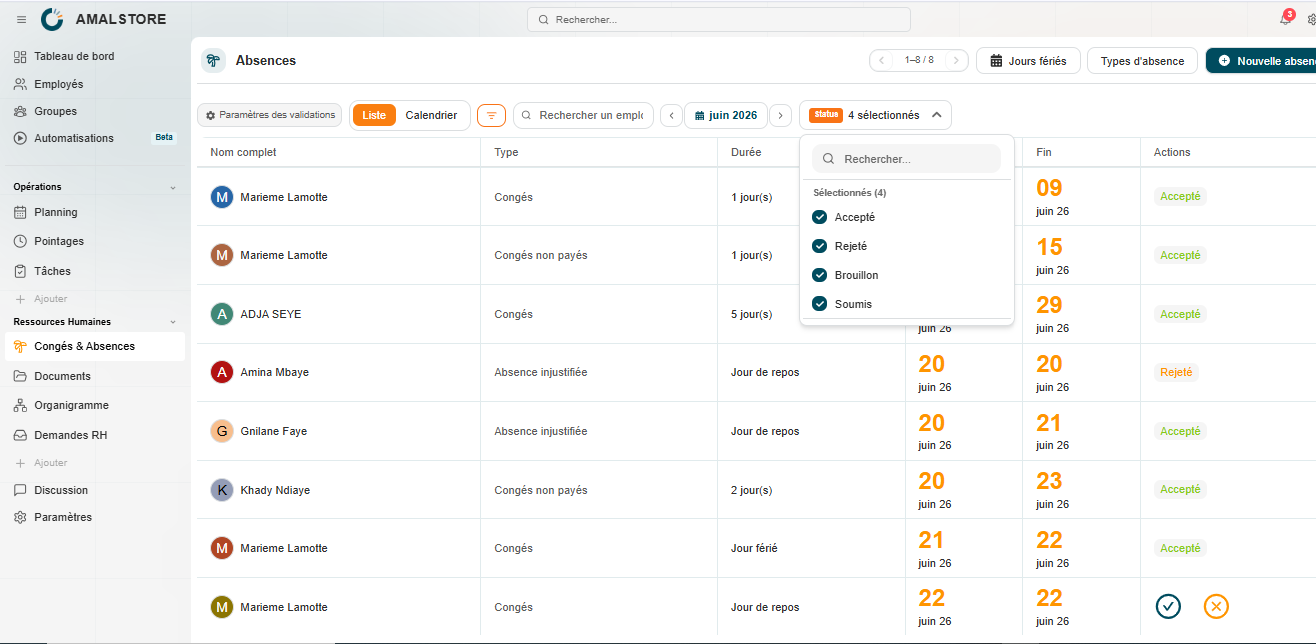Image resolution: width=1316 pixels, height=644 pixels.
Task: Collapse the Ressources Humaines sidebar section
Action: [172, 322]
